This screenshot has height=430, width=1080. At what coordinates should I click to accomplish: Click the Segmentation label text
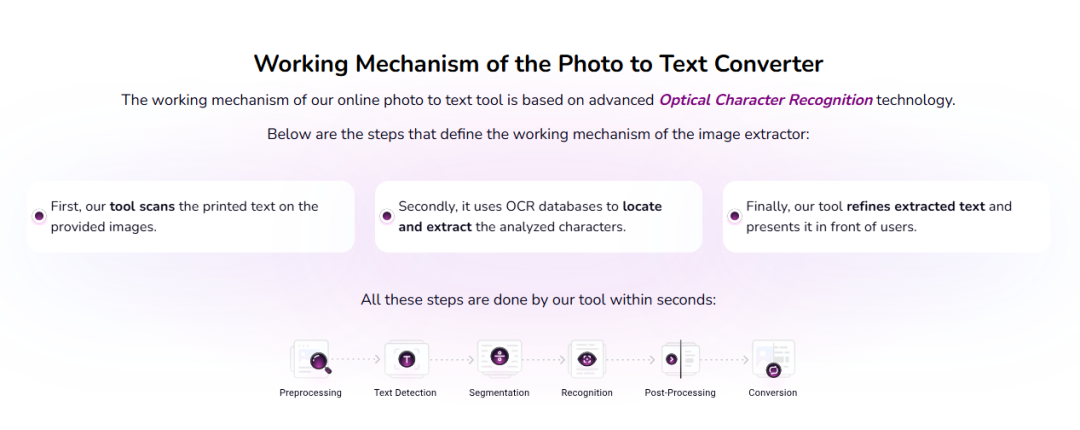pos(499,393)
